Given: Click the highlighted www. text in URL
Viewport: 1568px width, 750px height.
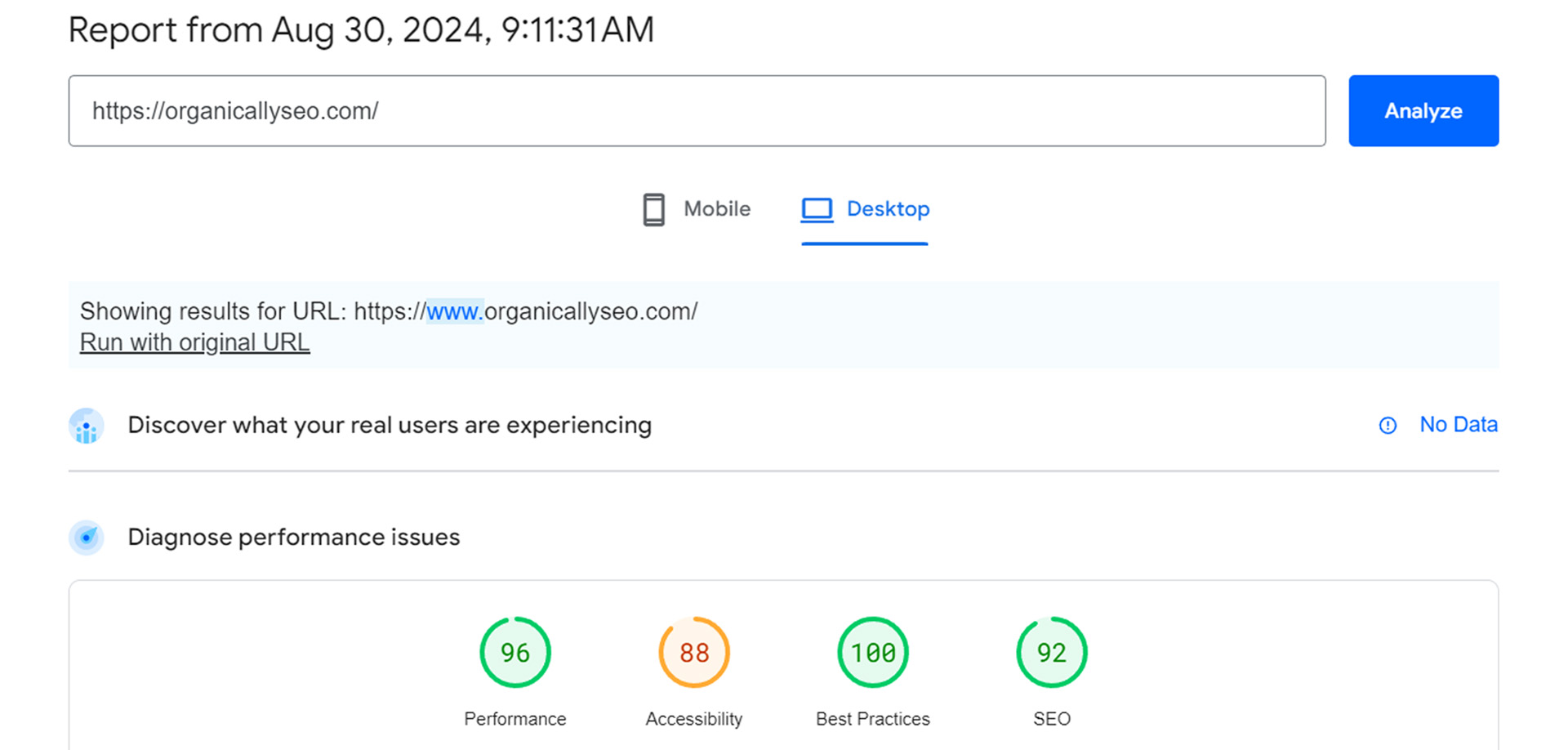Looking at the screenshot, I should point(455,311).
